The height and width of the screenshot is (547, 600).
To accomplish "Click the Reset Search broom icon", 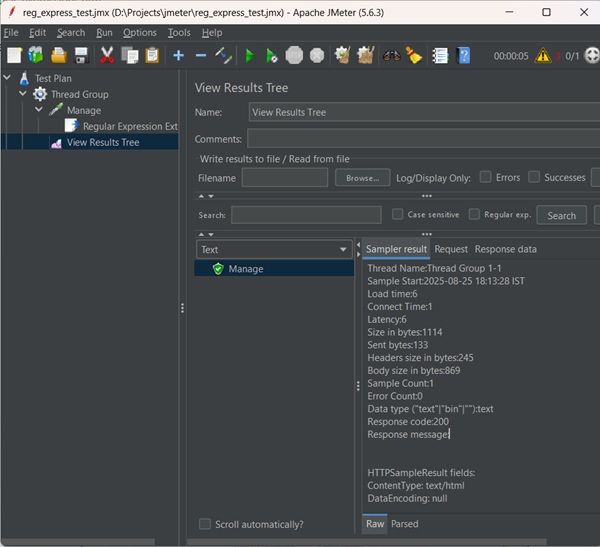I will (x=413, y=56).
